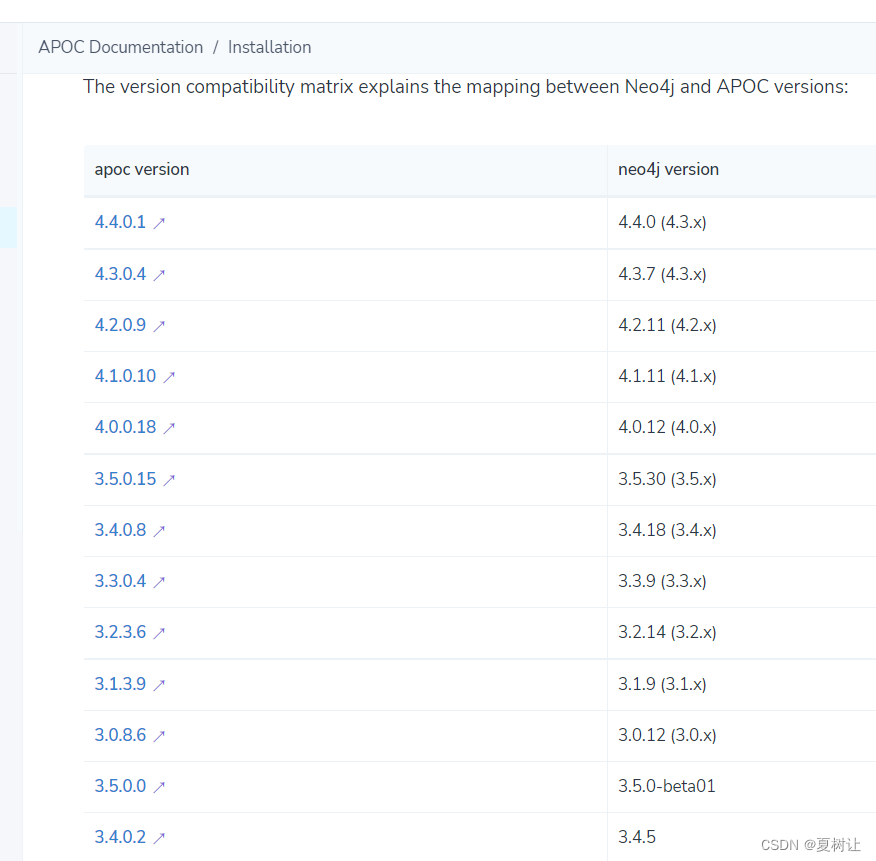
Task: Click external-link arrow icon beside 3.5.0.15
Action: click(x=169, y=480)
